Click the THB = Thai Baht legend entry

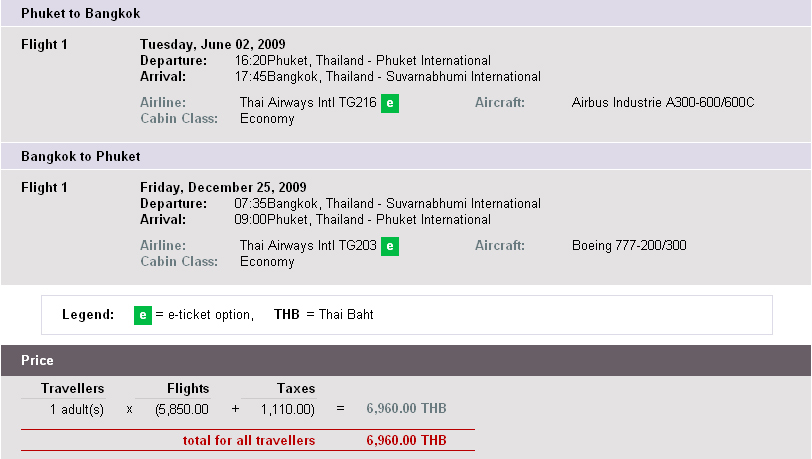coord(324,314)
